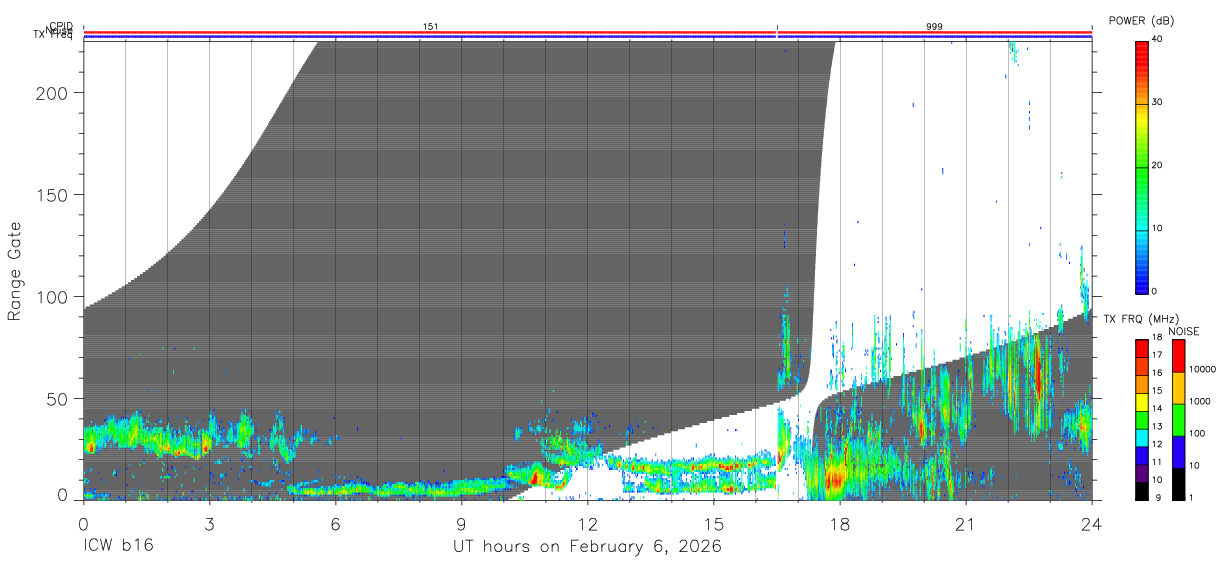Click the '24' tick on the UT hours axis
Image resolution: width=1228 pixels, height=567 pixels.
pyautogui.click(x=1091, y=524)
